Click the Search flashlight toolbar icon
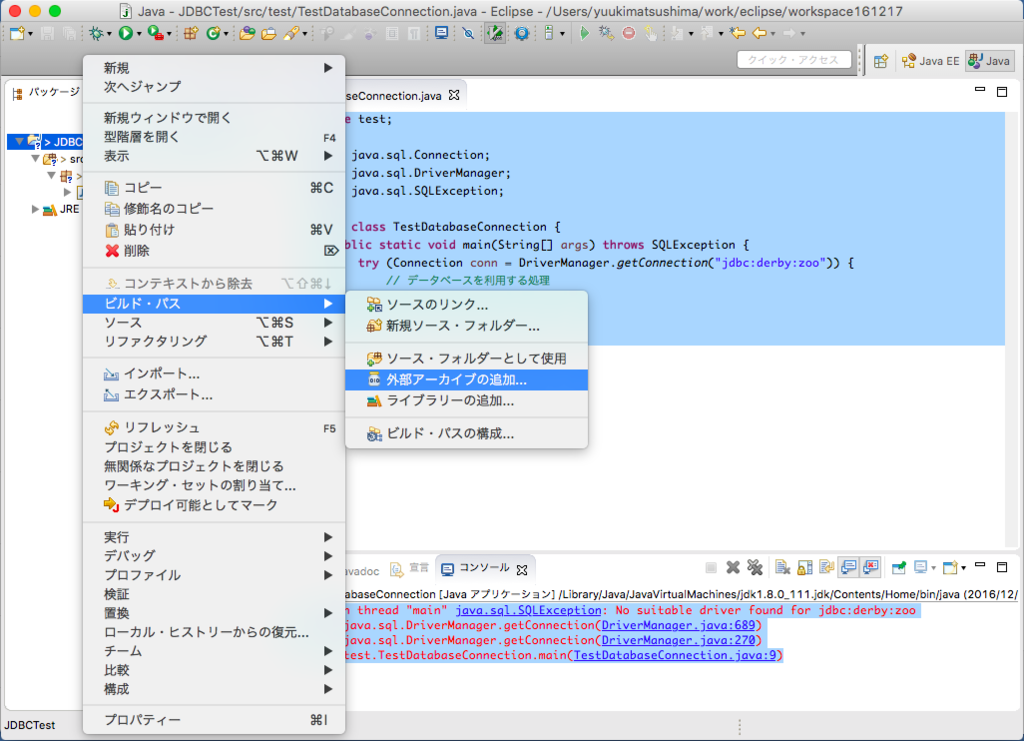Screen dimensions: 1024x741 291,33
